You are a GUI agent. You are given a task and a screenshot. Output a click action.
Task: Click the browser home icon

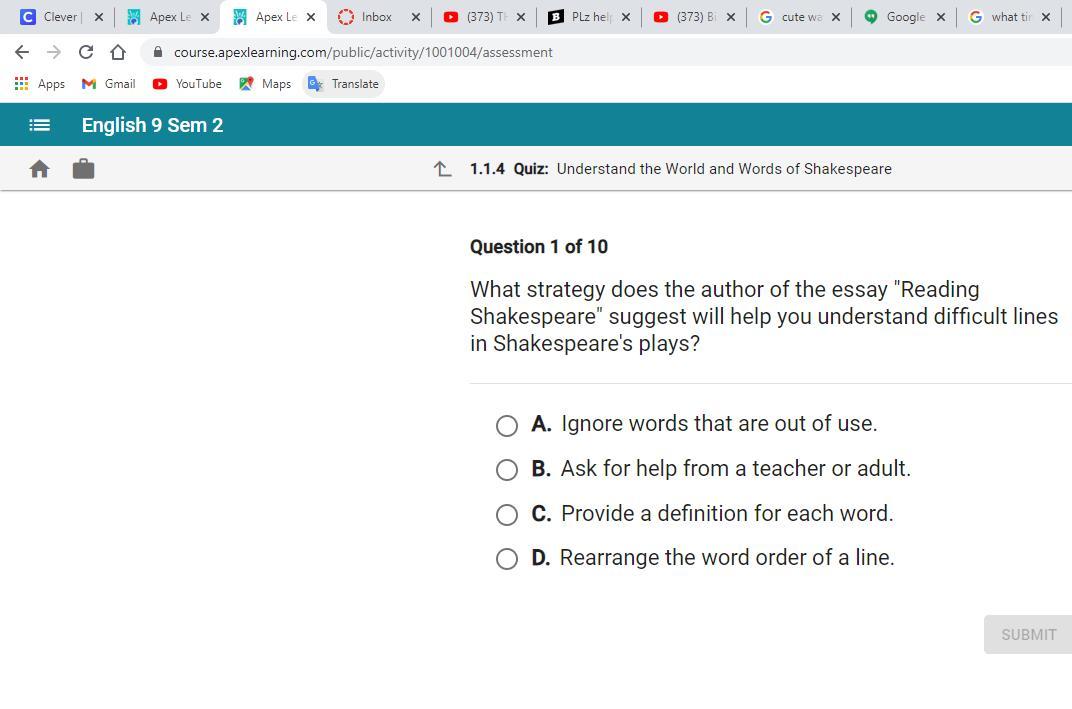click(118, 52)
